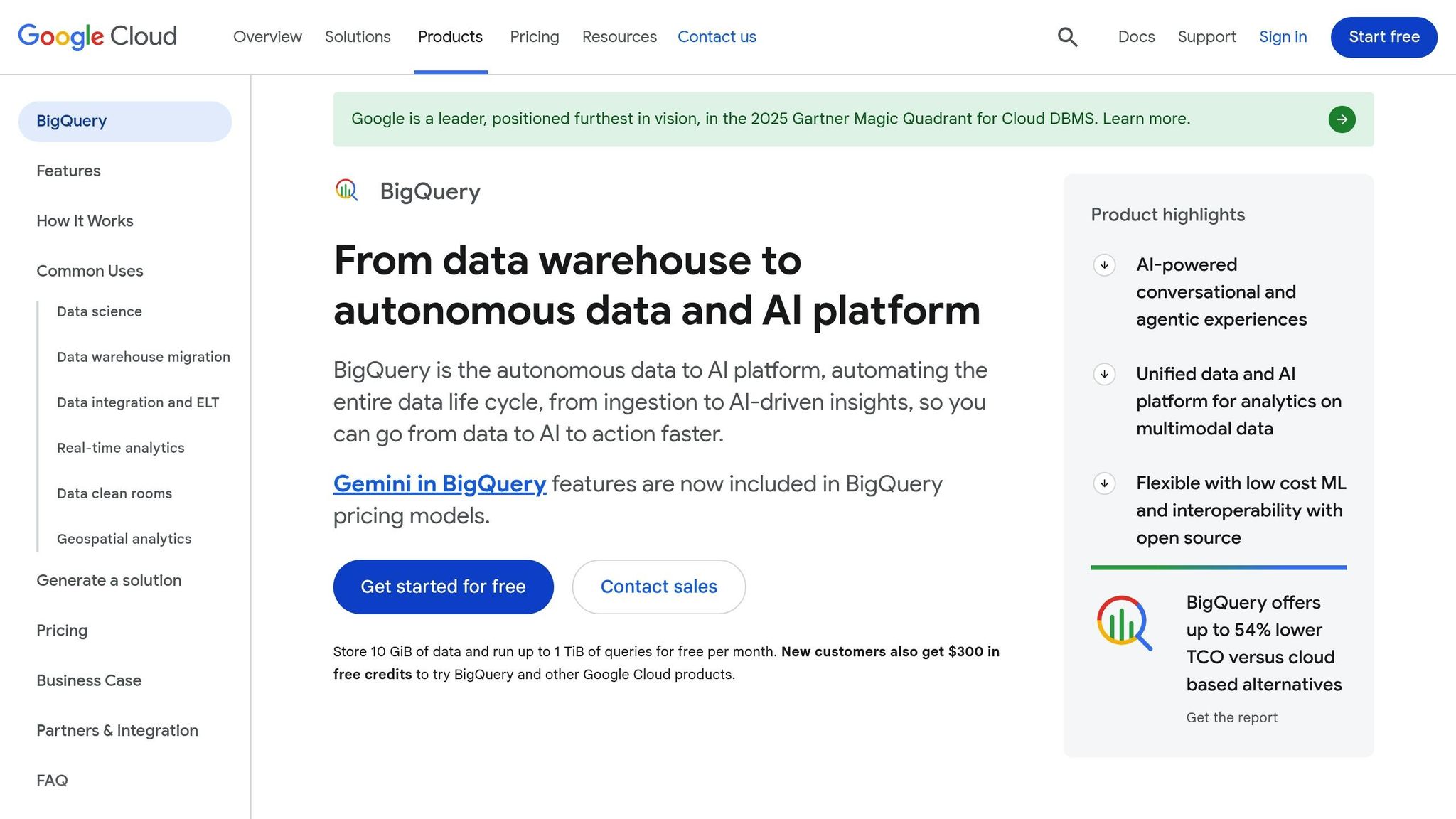This screenshot has height=819, width=1456.
Task: Click the Start free button
Action: 1382,37
